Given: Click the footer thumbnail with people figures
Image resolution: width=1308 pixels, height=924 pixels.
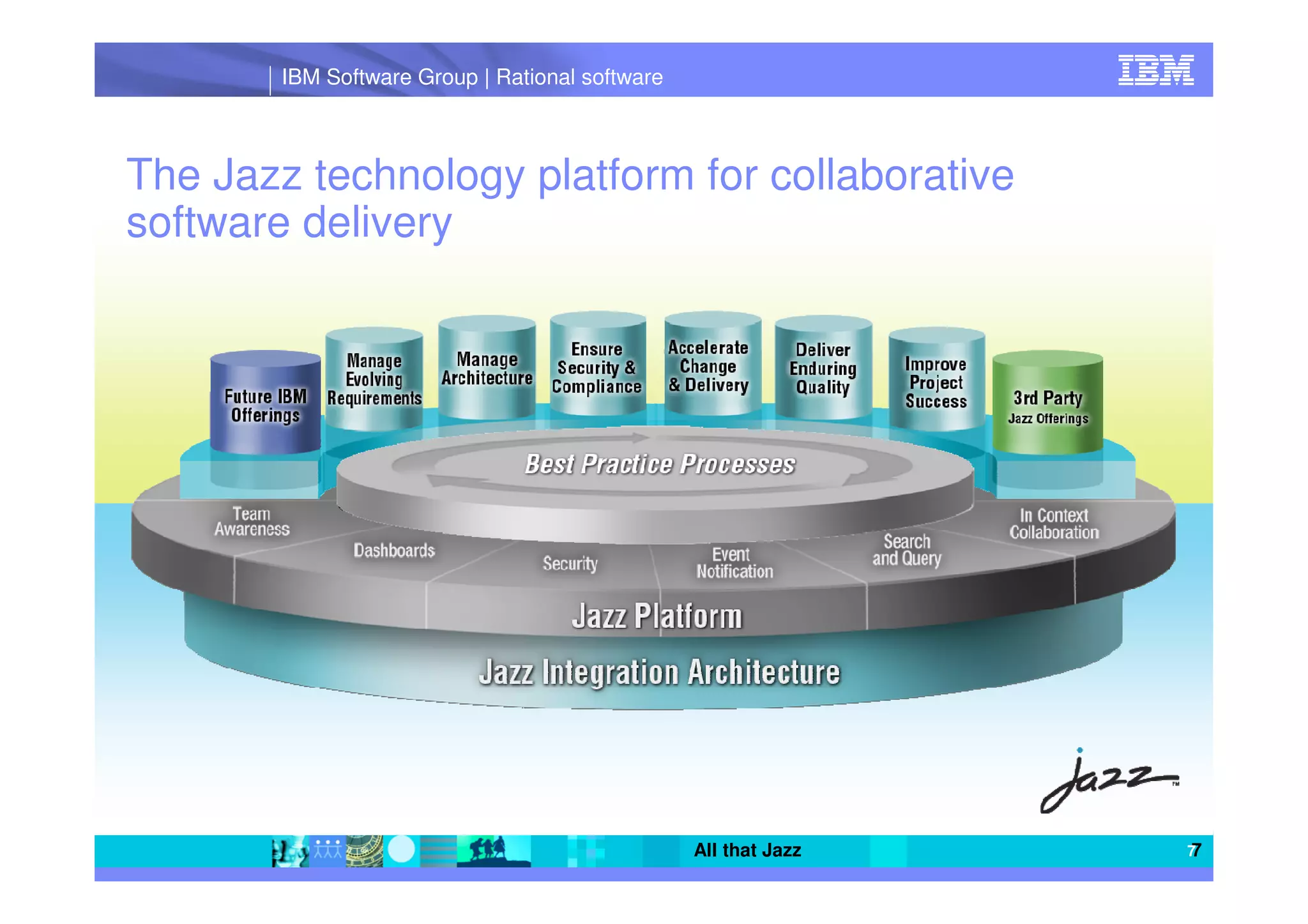Looking at the screenshot, I should tap(328, 851).
